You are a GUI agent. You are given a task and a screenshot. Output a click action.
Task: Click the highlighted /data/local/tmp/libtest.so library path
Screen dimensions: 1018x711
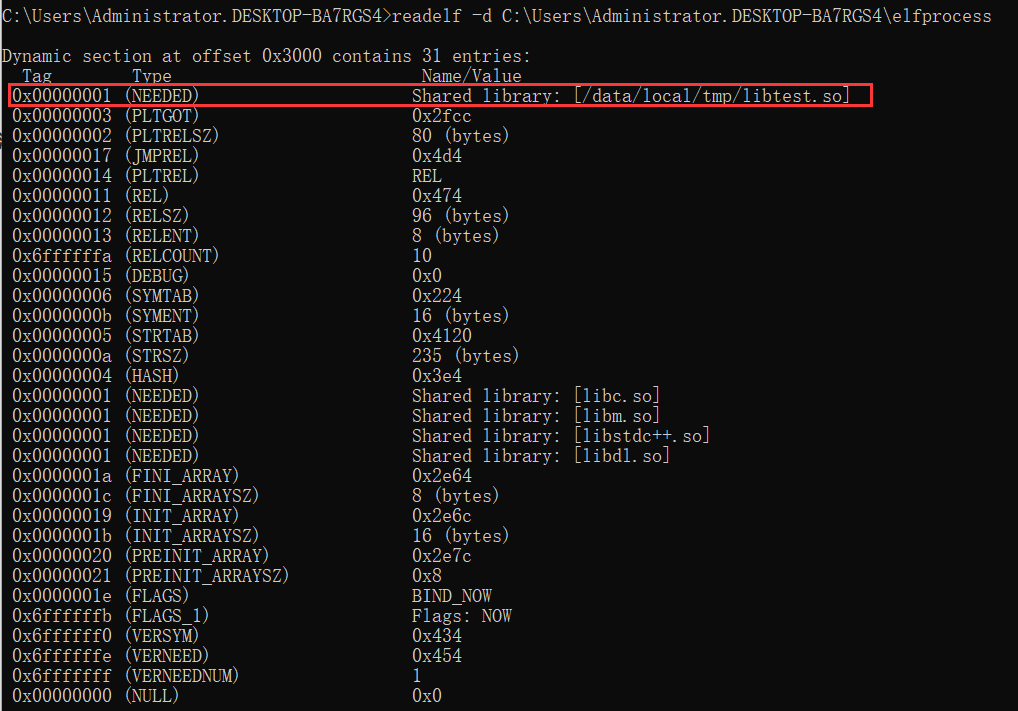click(x=711, y=96)
